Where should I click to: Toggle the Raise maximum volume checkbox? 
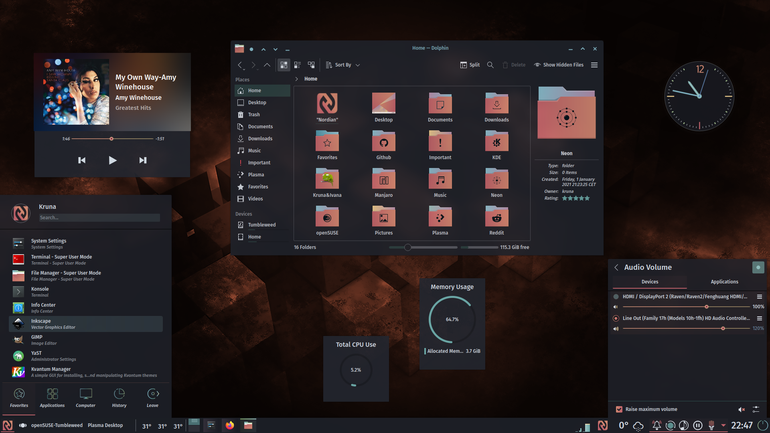pyautogui.click(x=619, y=409)
